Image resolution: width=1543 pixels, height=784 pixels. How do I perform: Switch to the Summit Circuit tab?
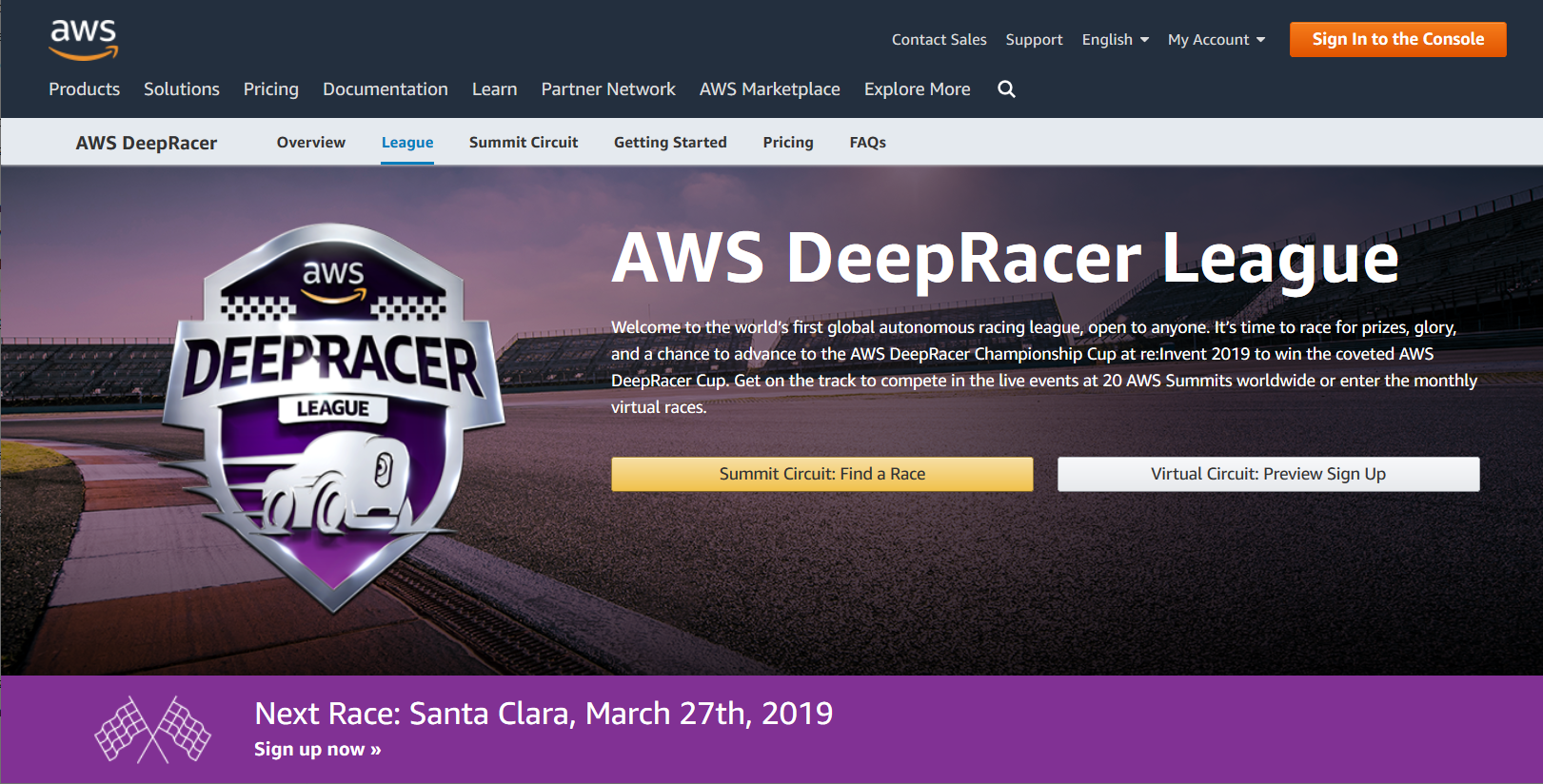[x=524, y=143]
